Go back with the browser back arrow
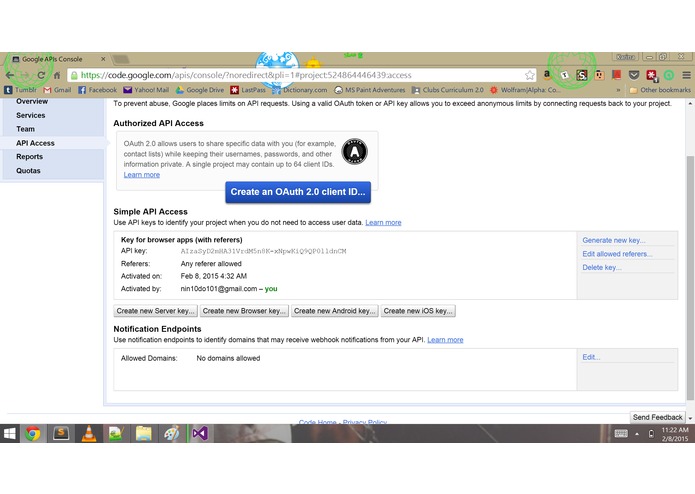Viewport: 695px width, 494px height. 10,75
